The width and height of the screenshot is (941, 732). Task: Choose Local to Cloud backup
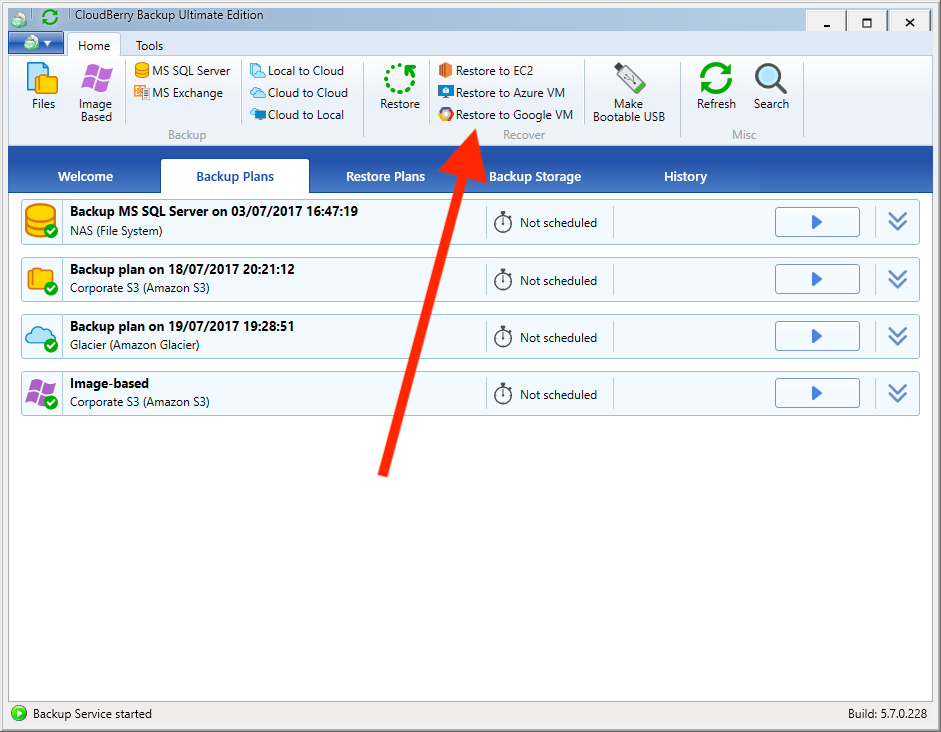[297, 71]
